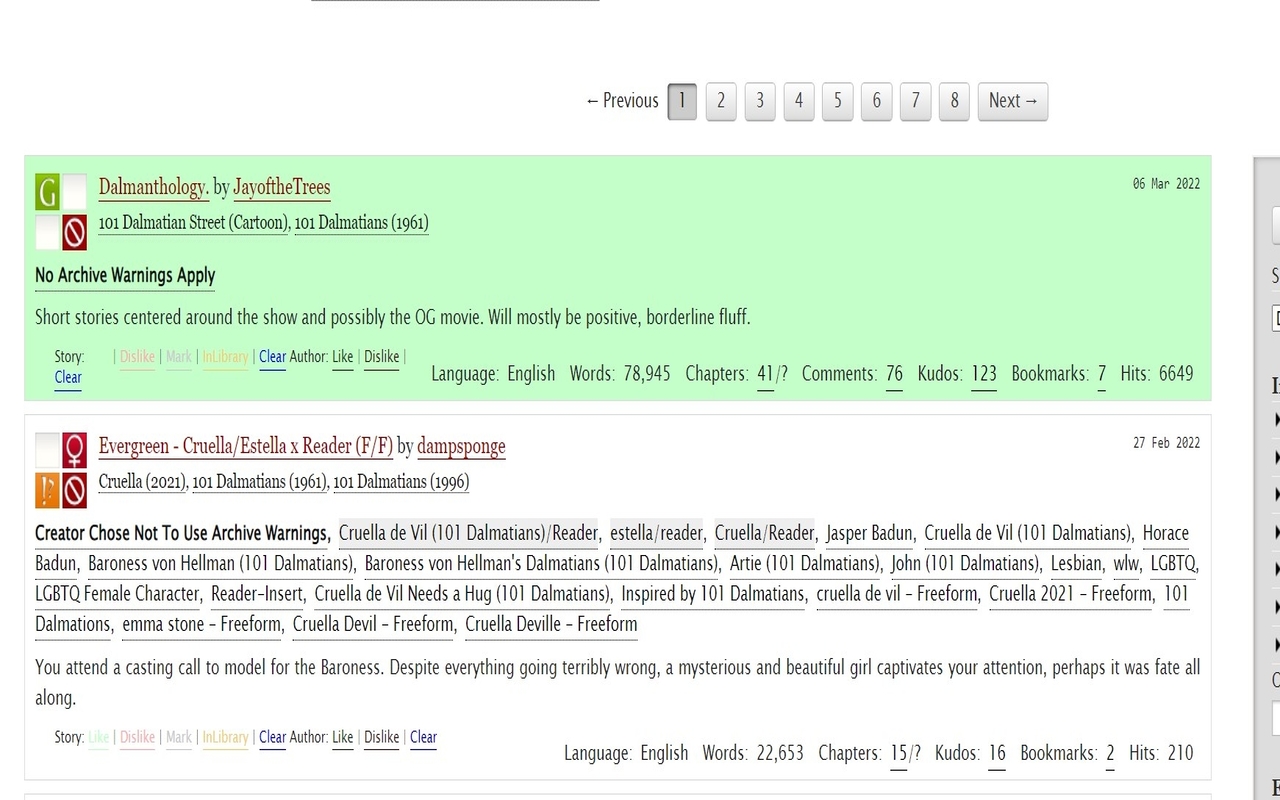Toggle InLibrary for Dalmanthology
Viewport: 1280px width, 800px height.
tap(225, 357)
